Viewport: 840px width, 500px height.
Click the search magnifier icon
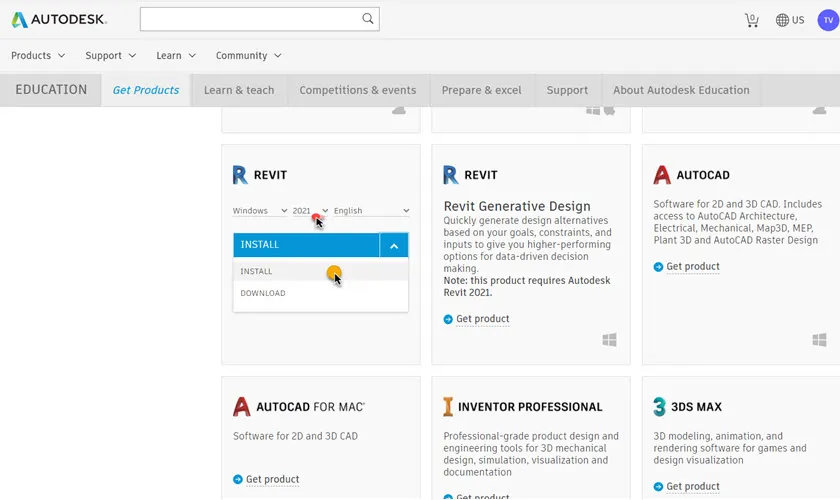click(368, 19)
